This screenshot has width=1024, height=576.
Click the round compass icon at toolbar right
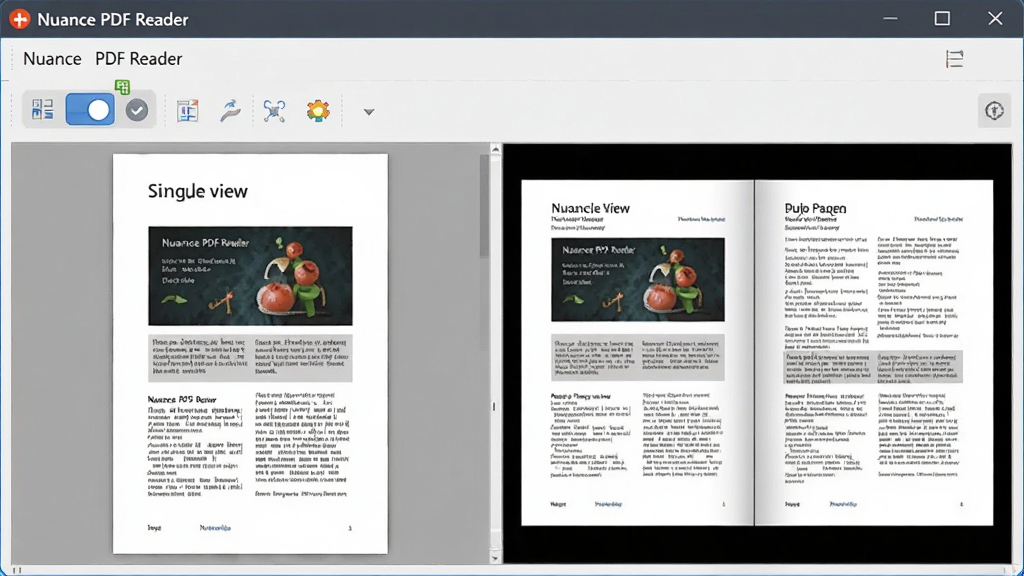point(995,110)
